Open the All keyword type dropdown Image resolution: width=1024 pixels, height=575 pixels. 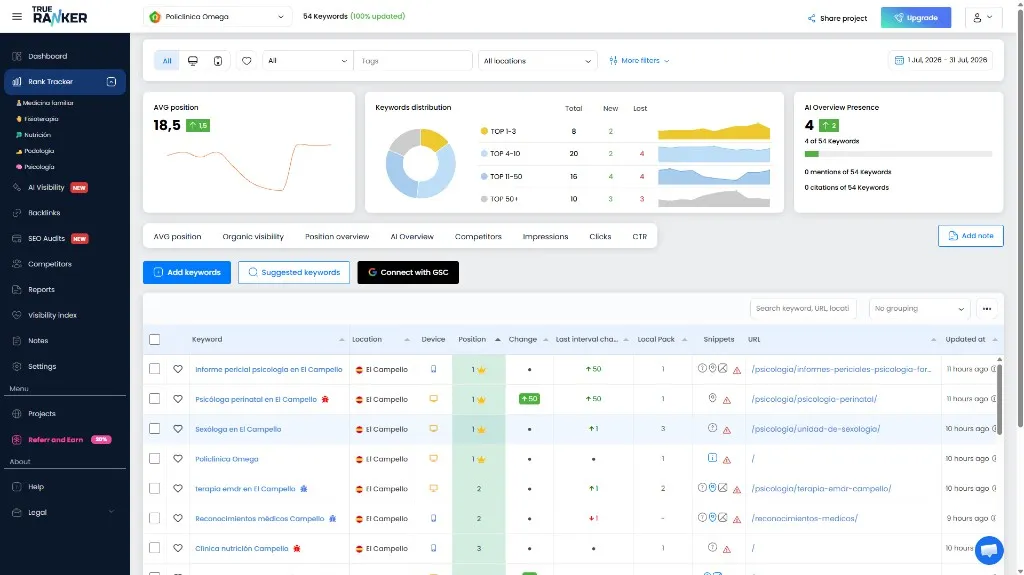(x=308, y=61)
